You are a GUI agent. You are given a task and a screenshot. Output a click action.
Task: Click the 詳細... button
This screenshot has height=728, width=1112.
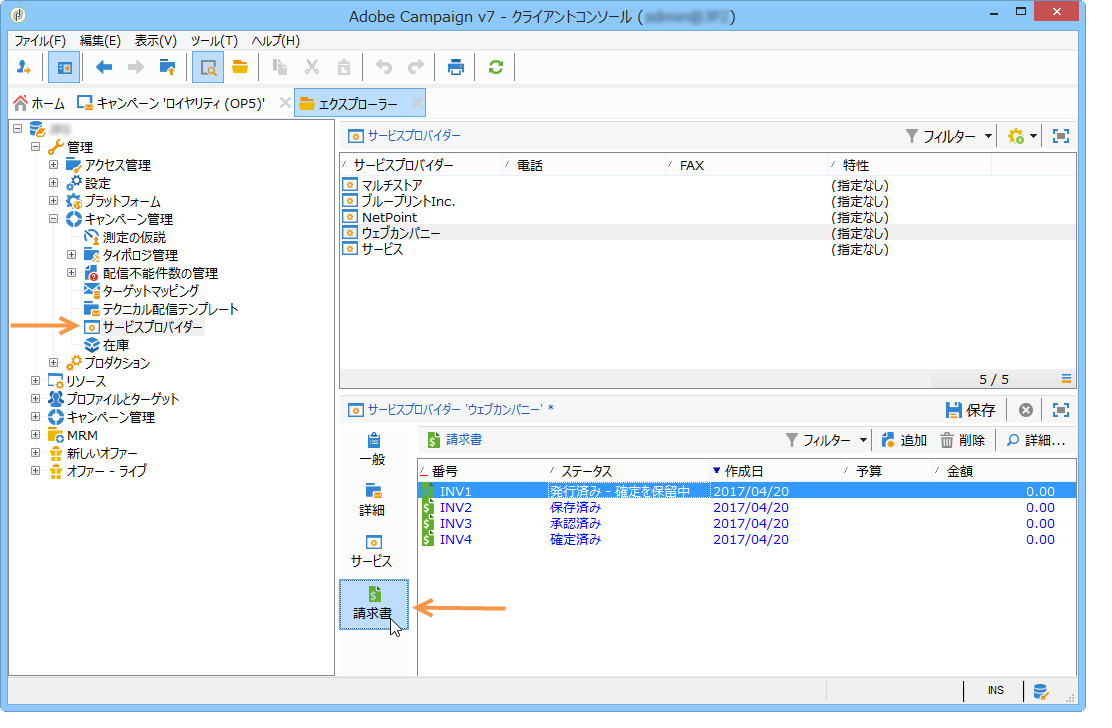click(x=1036, y=440)
